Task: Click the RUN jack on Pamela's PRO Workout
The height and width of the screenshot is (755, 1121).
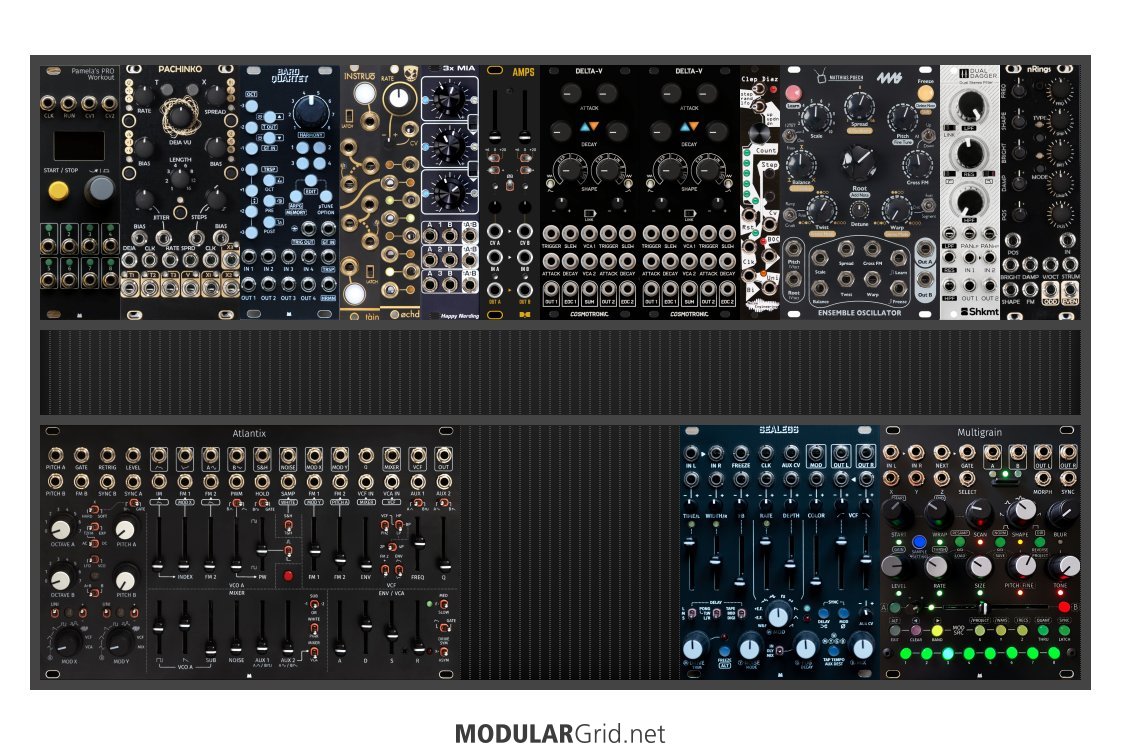Action: point(69,102)
